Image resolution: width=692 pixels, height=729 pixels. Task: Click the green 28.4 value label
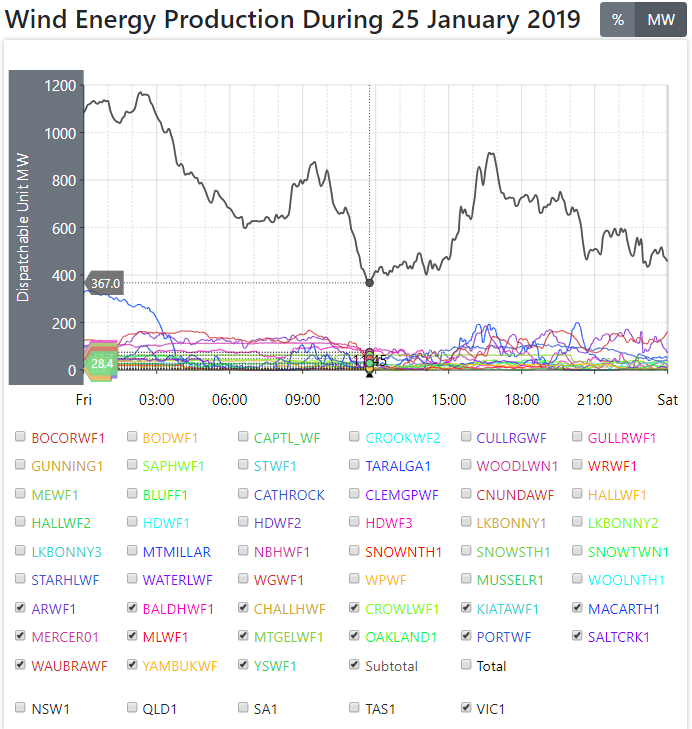[x=102, y=364]
